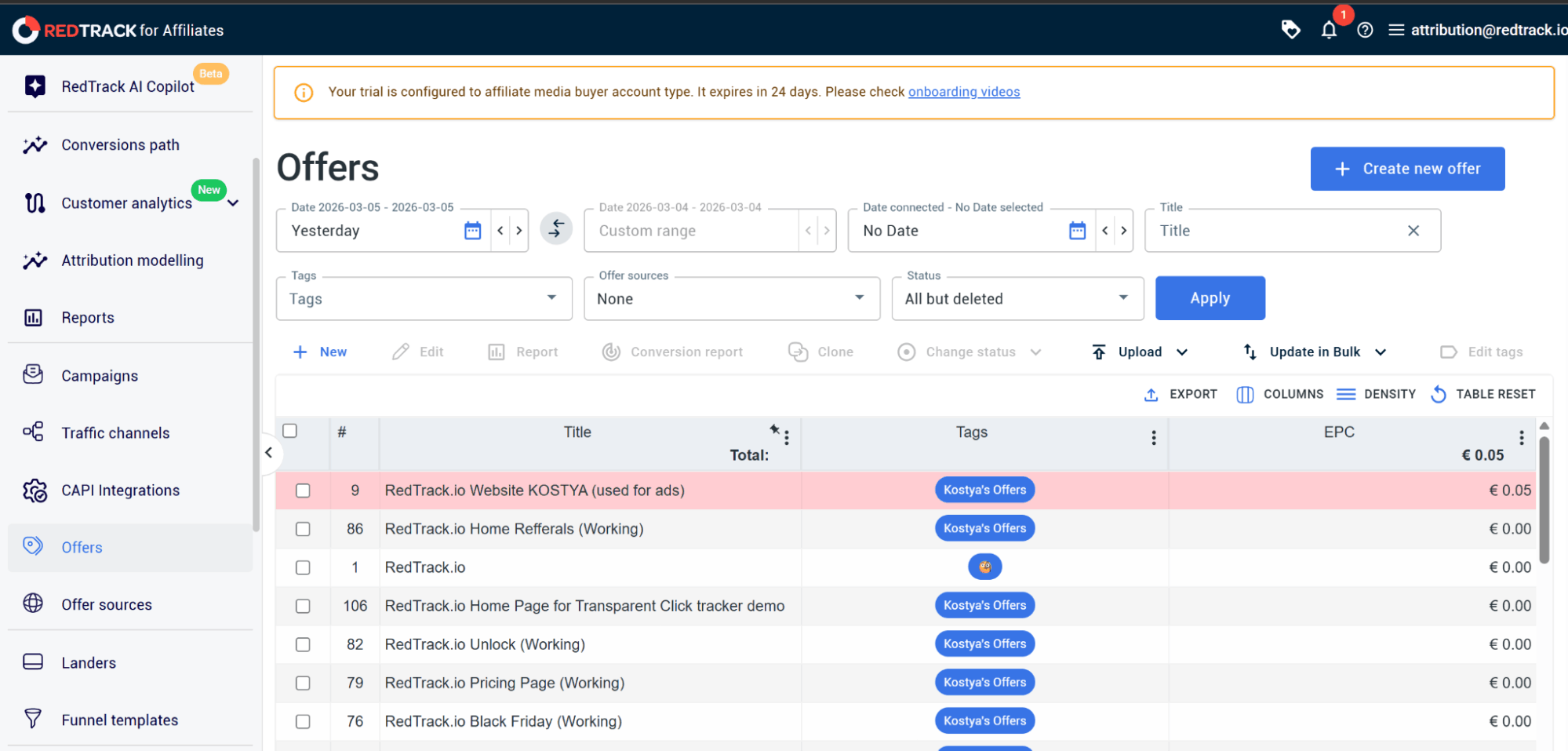The height and width of the screenshot is (751, 1568).
Task: Click the RedTrack logo
Action: (x=118, y=30)
